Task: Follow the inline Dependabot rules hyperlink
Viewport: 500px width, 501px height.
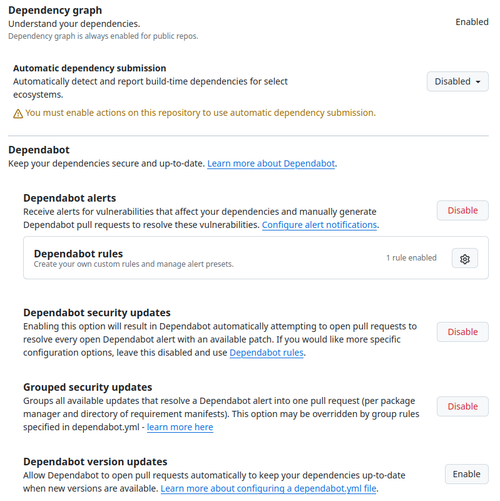Action: (x=266, y=353)
